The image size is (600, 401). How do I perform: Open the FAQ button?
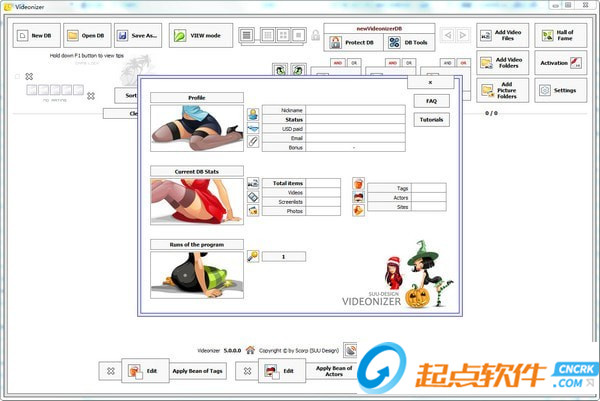[x=432, y=101]
